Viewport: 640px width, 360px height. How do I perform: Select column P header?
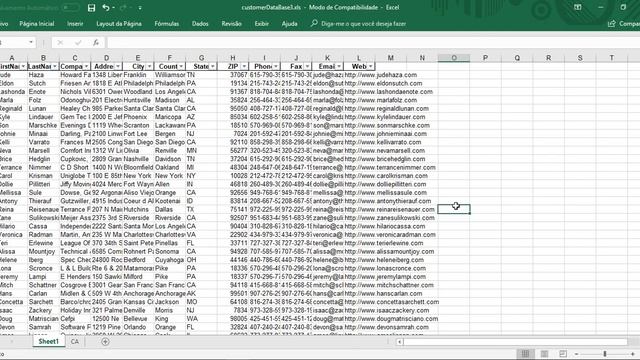point(485,58)
